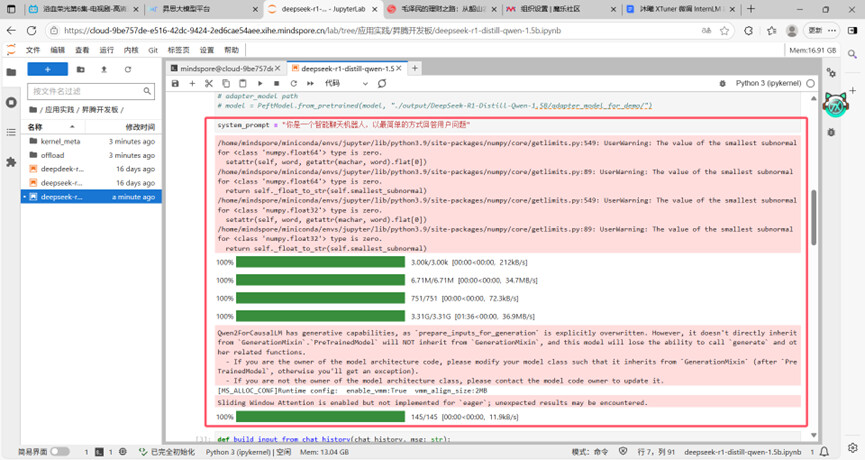
Task: Save the notebook with the save icon
Action: point(176,84)
